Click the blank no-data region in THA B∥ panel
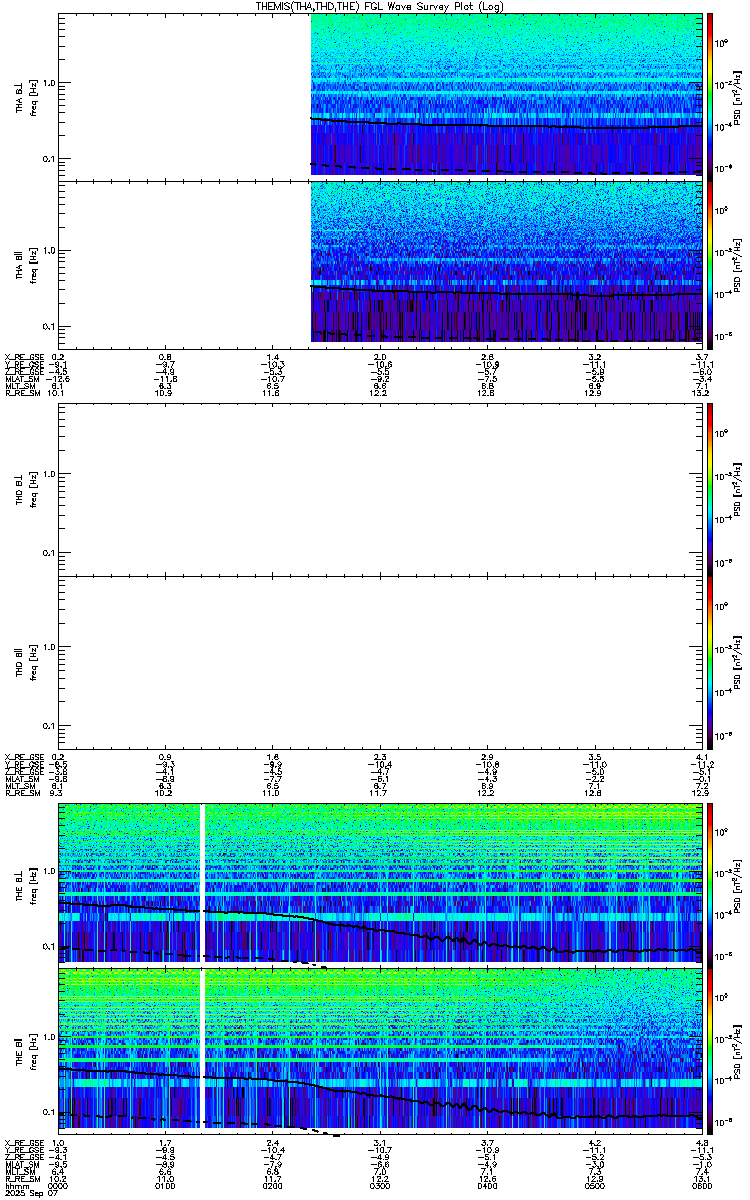 [x=185, y=263]
